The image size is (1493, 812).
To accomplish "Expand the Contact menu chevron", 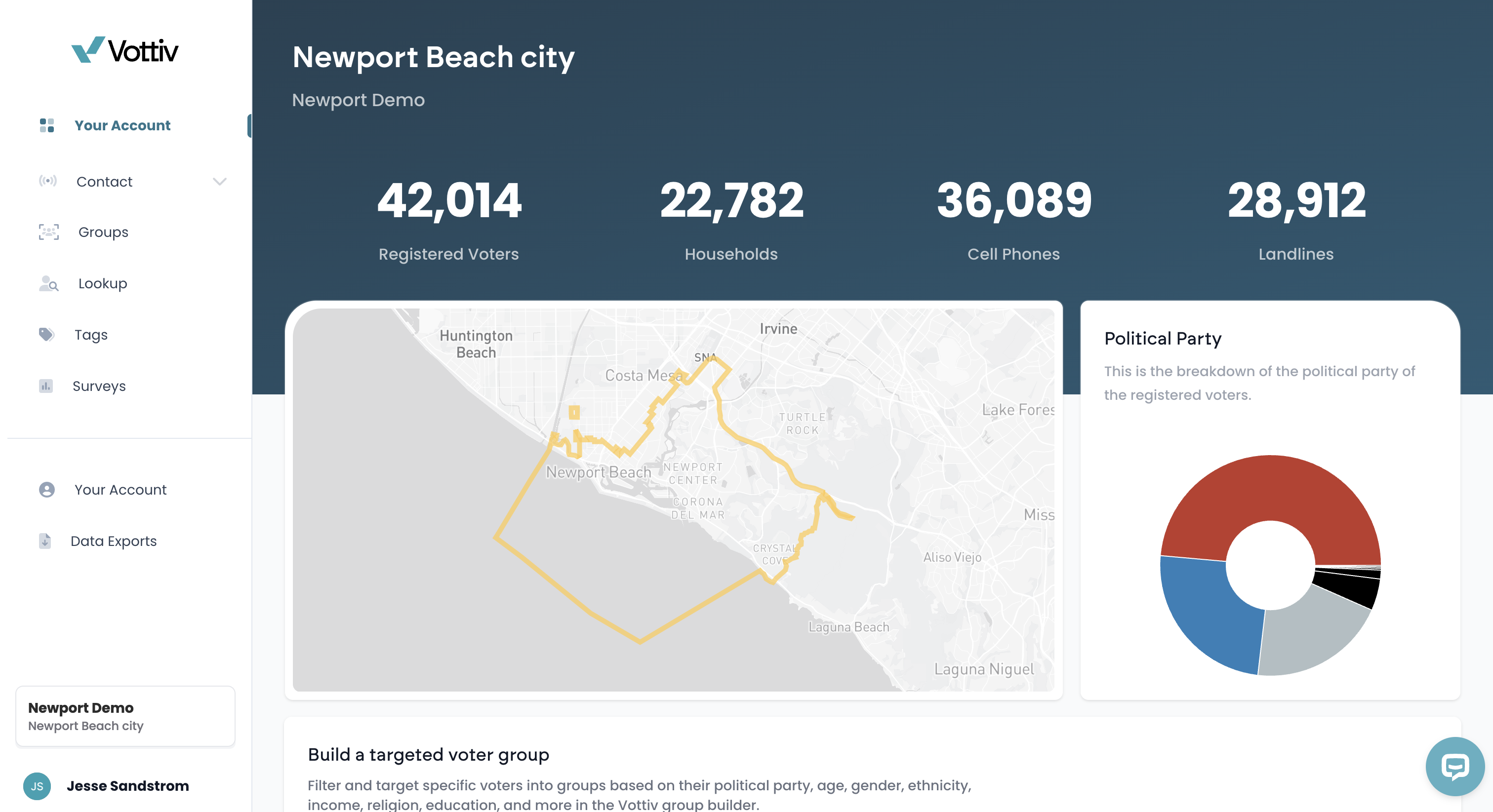I will coord(220,182).
